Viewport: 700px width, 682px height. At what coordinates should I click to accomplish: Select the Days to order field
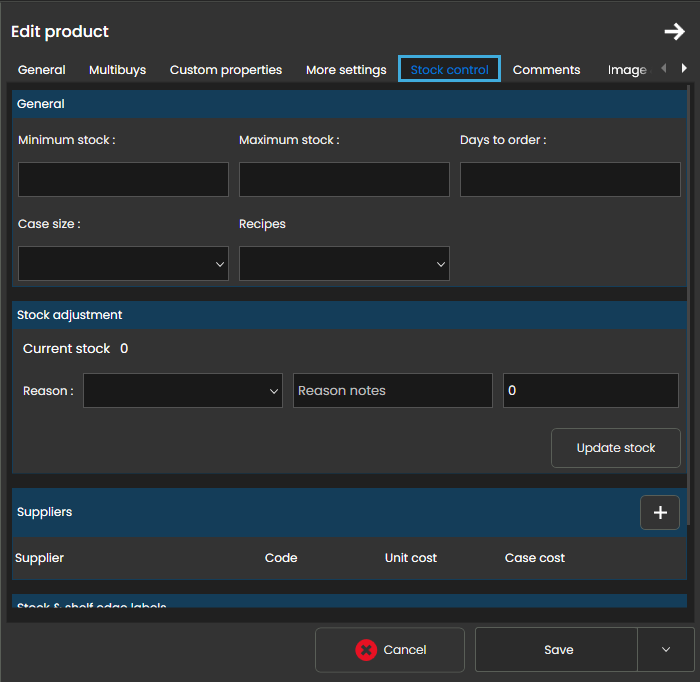(x=570, y=180)
